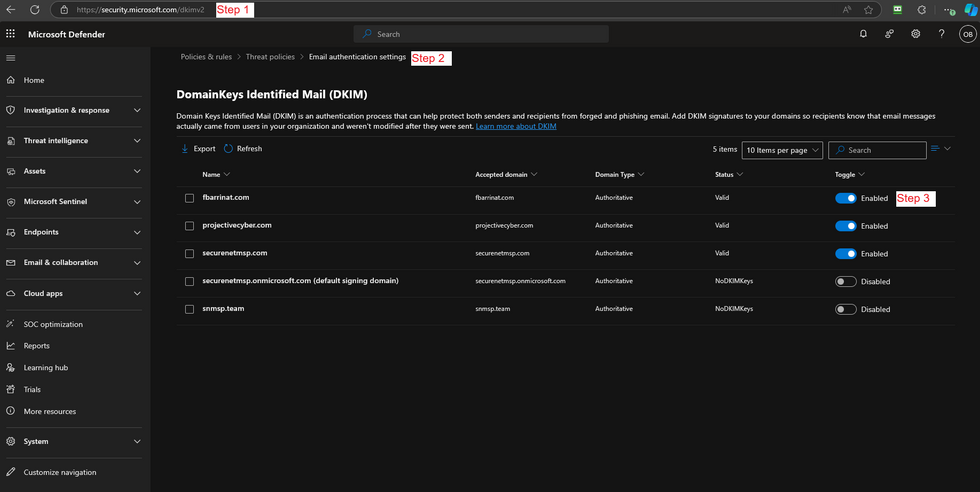
Task: Expand Threat intelligence chevron
Action: pos(137,141)
